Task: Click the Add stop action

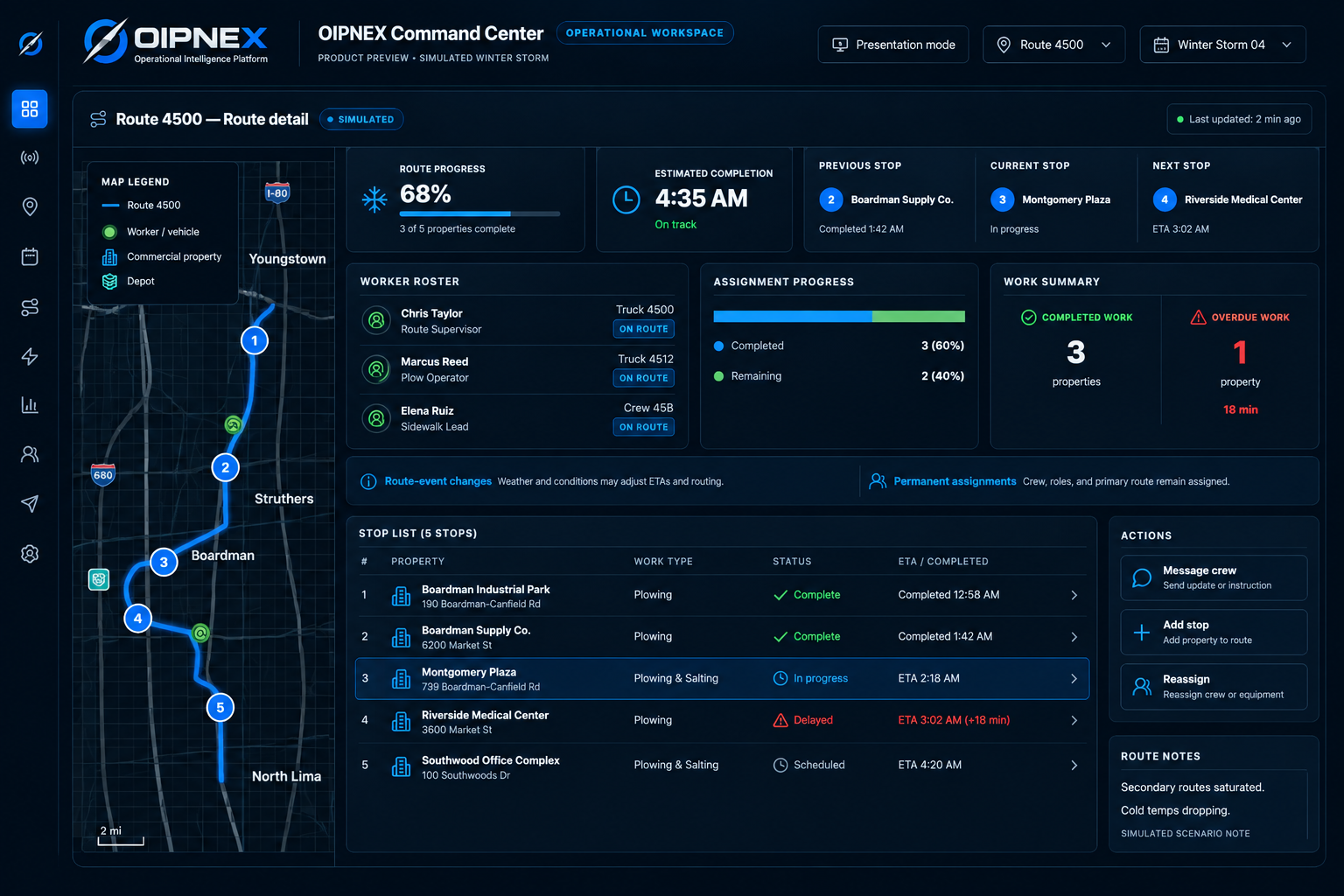Action: click(x=1214, y=632)
